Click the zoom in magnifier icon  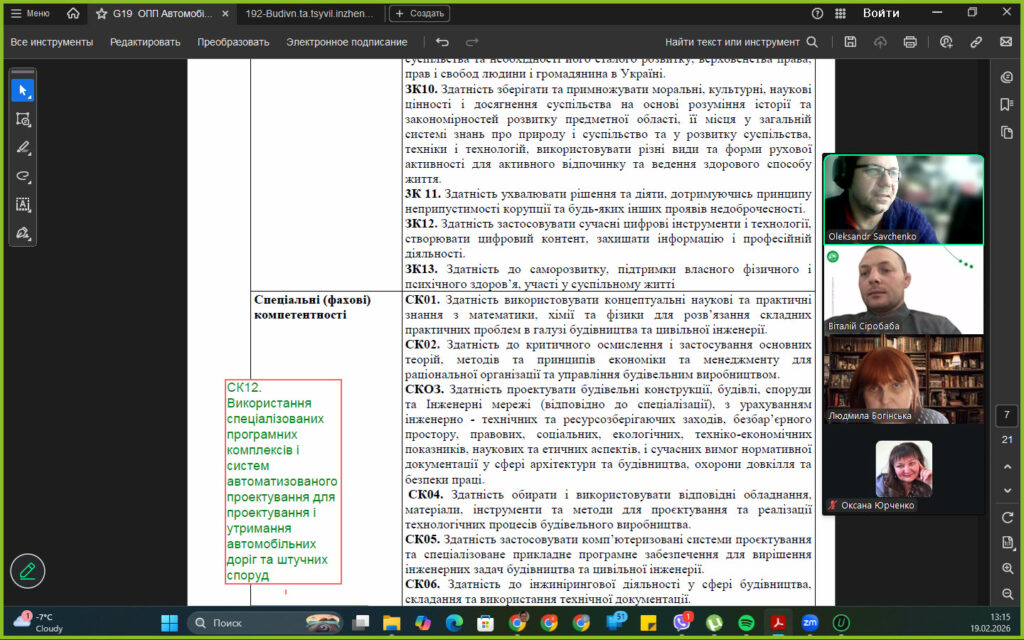click(1007, 568)
